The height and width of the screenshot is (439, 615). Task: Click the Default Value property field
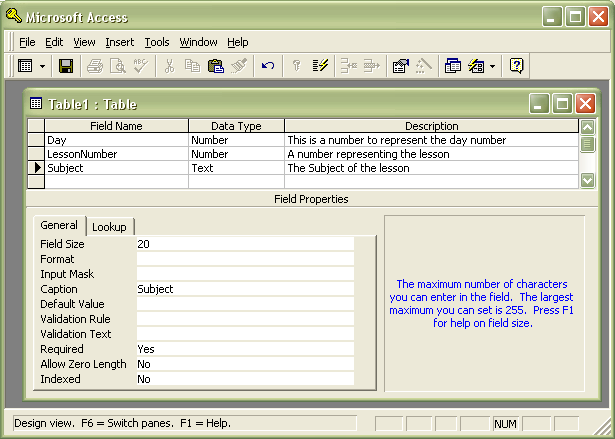pos(245,304)
